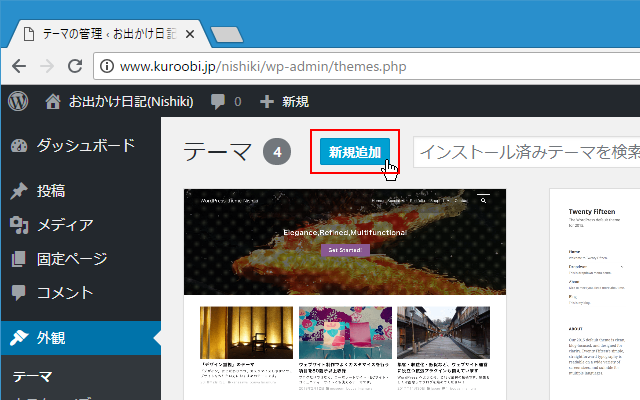
Task: Click the URL address bar
Action: click(367, 66)
